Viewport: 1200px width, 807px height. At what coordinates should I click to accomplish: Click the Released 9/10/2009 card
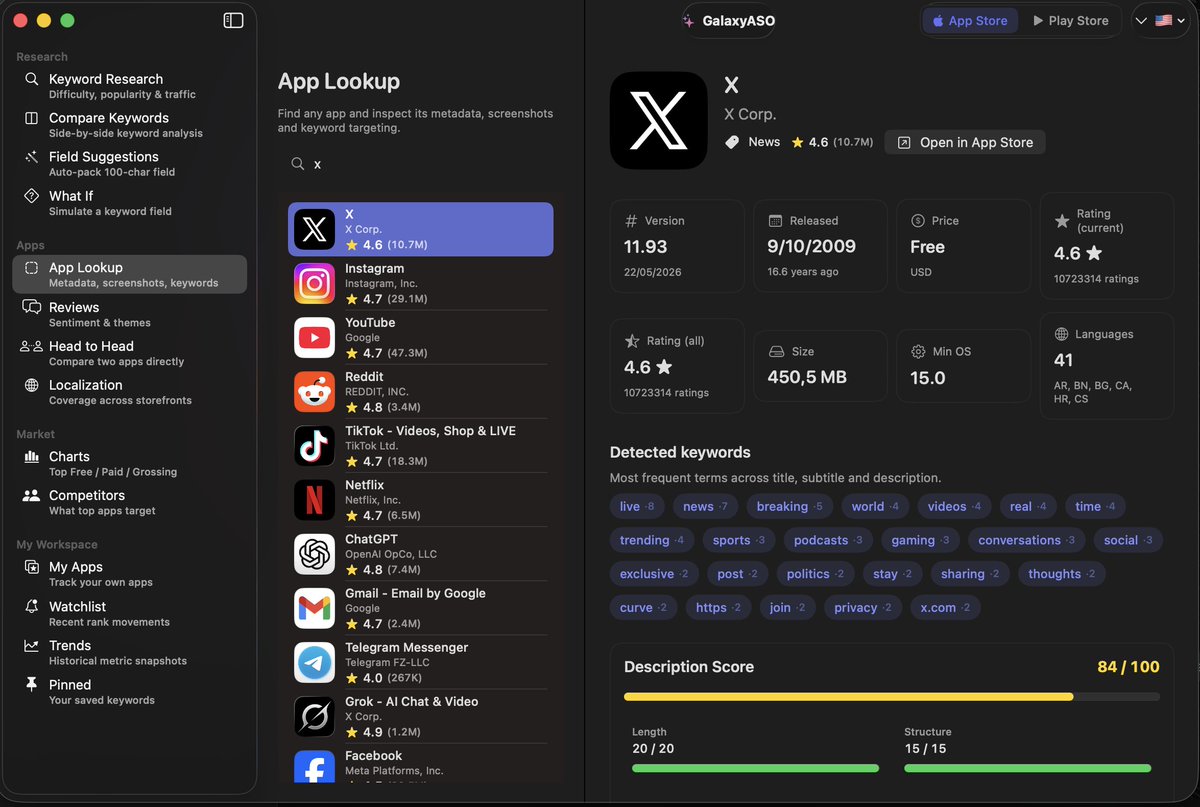point(820,246)
